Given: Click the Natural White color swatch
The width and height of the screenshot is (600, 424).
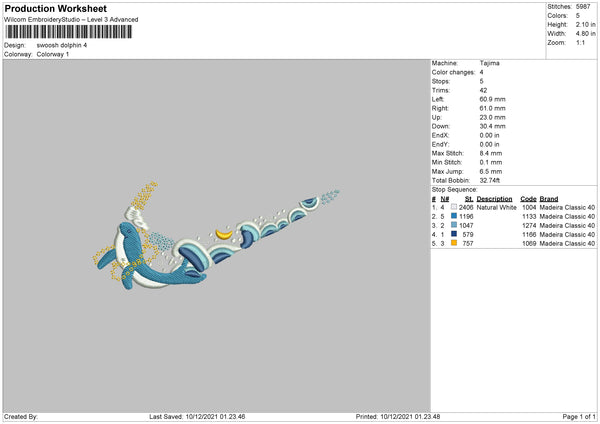Looking at the screenshot, I should (x=454, y=207).
